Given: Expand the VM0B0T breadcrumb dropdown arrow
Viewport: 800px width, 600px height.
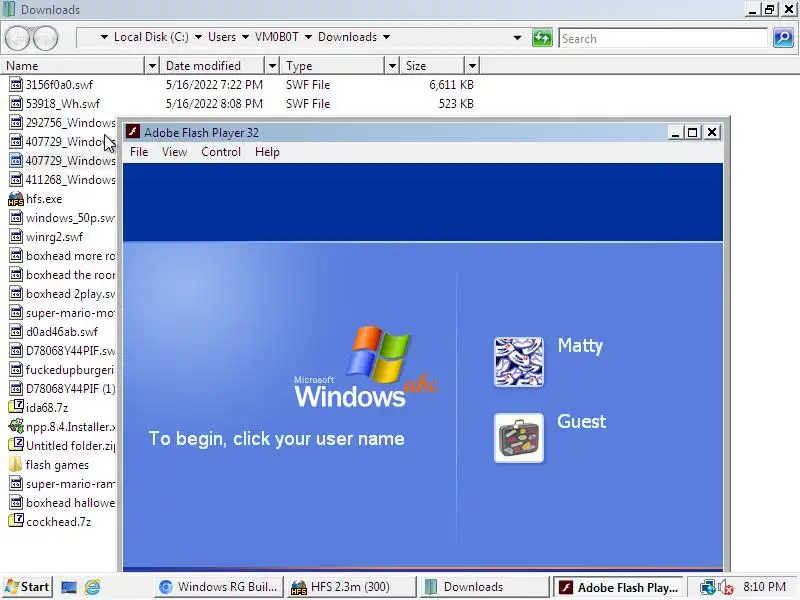Looking at the screenshot, I should (x=308, y=37).
